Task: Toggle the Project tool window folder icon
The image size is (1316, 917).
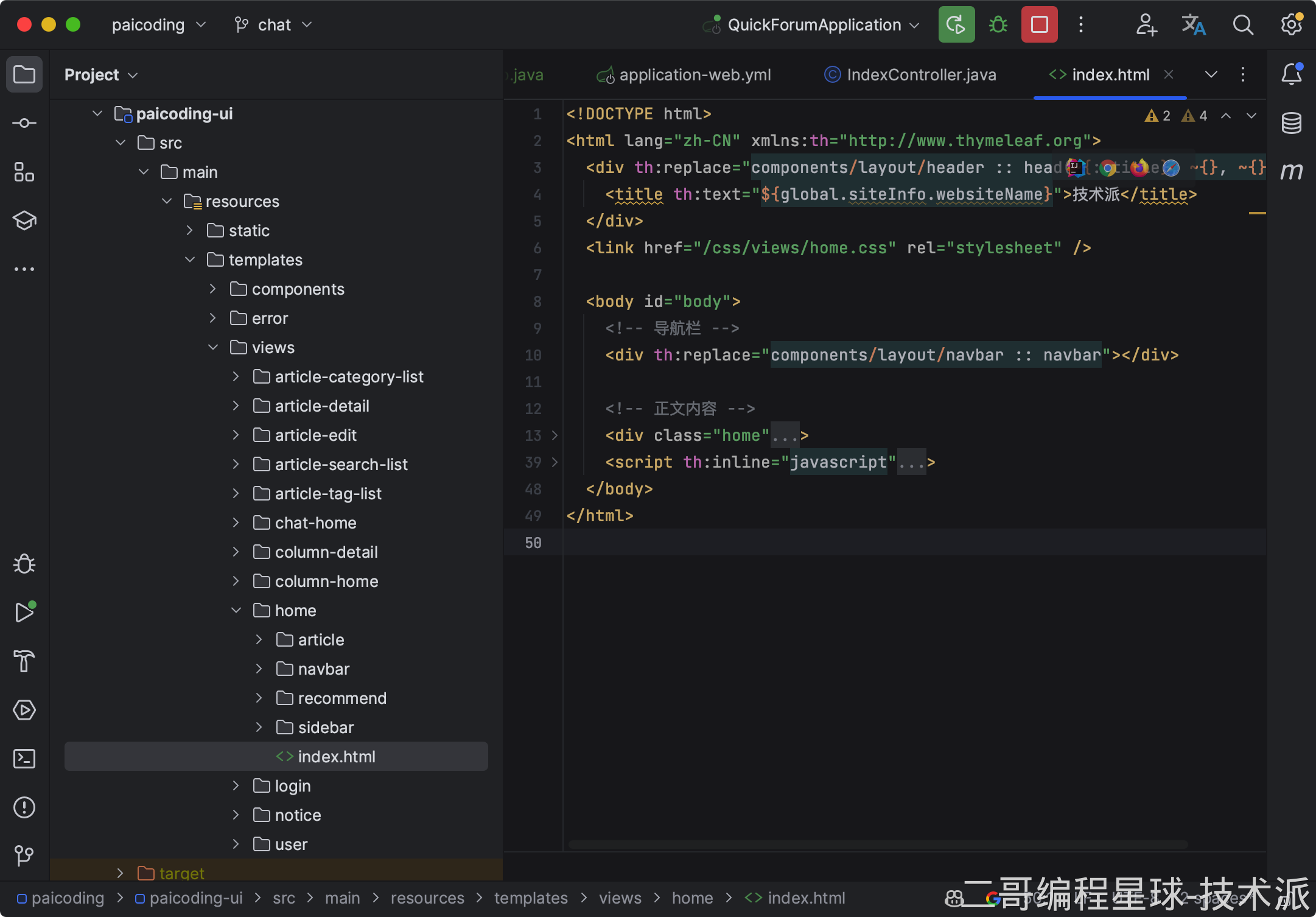Action: click(x=24, y=74)
